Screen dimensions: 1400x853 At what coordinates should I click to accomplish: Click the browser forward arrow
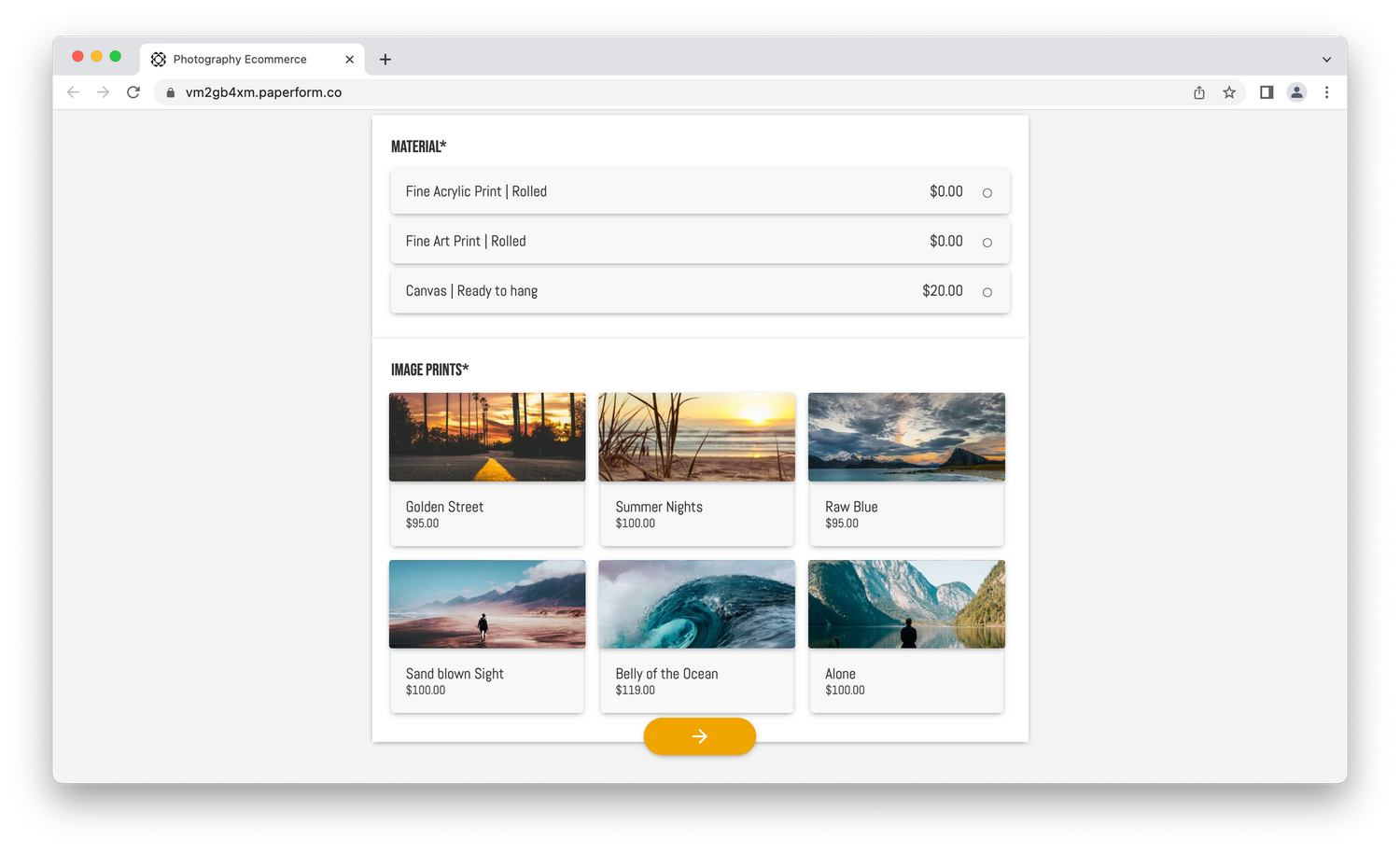point(103,92)
